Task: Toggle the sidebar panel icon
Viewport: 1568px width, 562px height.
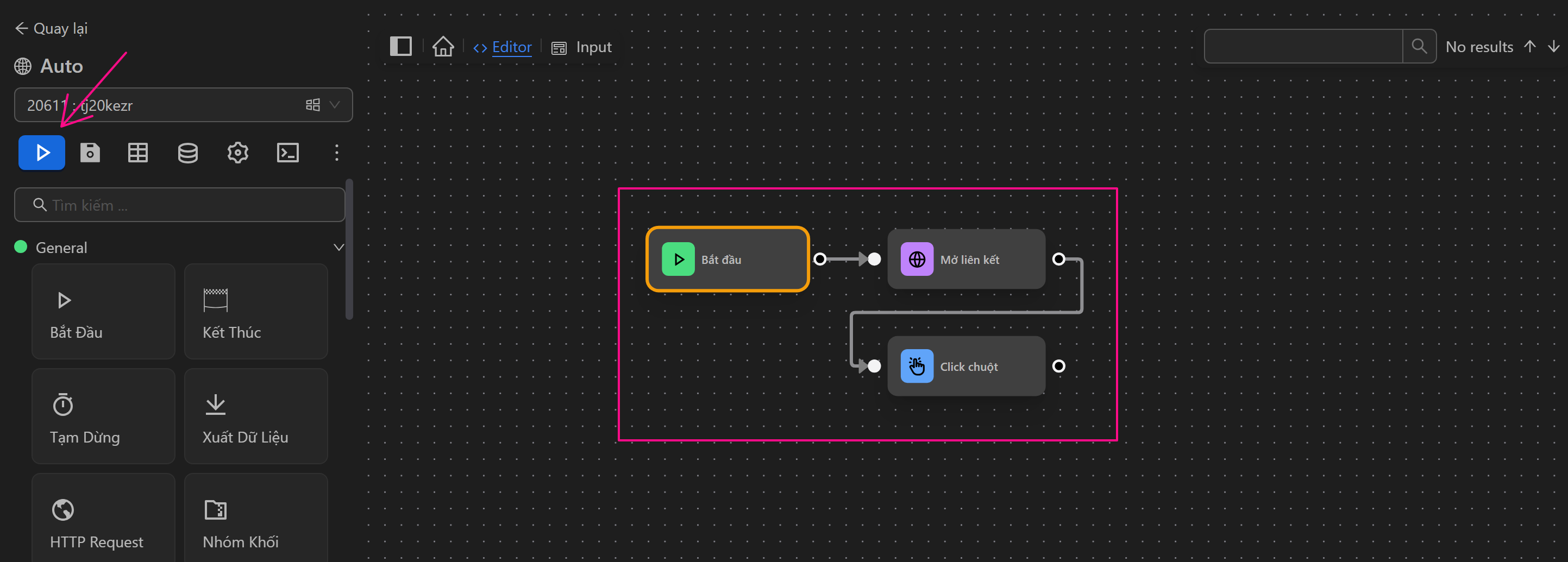Action: [x=400, y=46]
